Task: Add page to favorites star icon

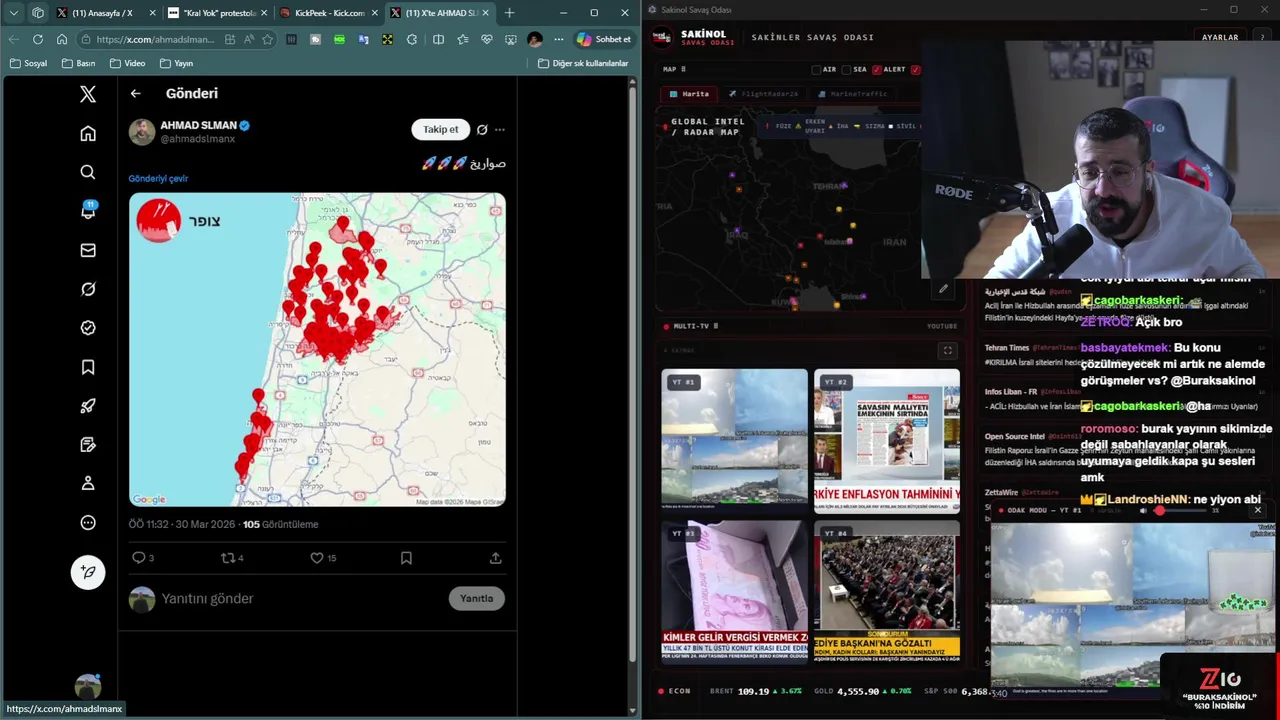Action: (267, 39)
